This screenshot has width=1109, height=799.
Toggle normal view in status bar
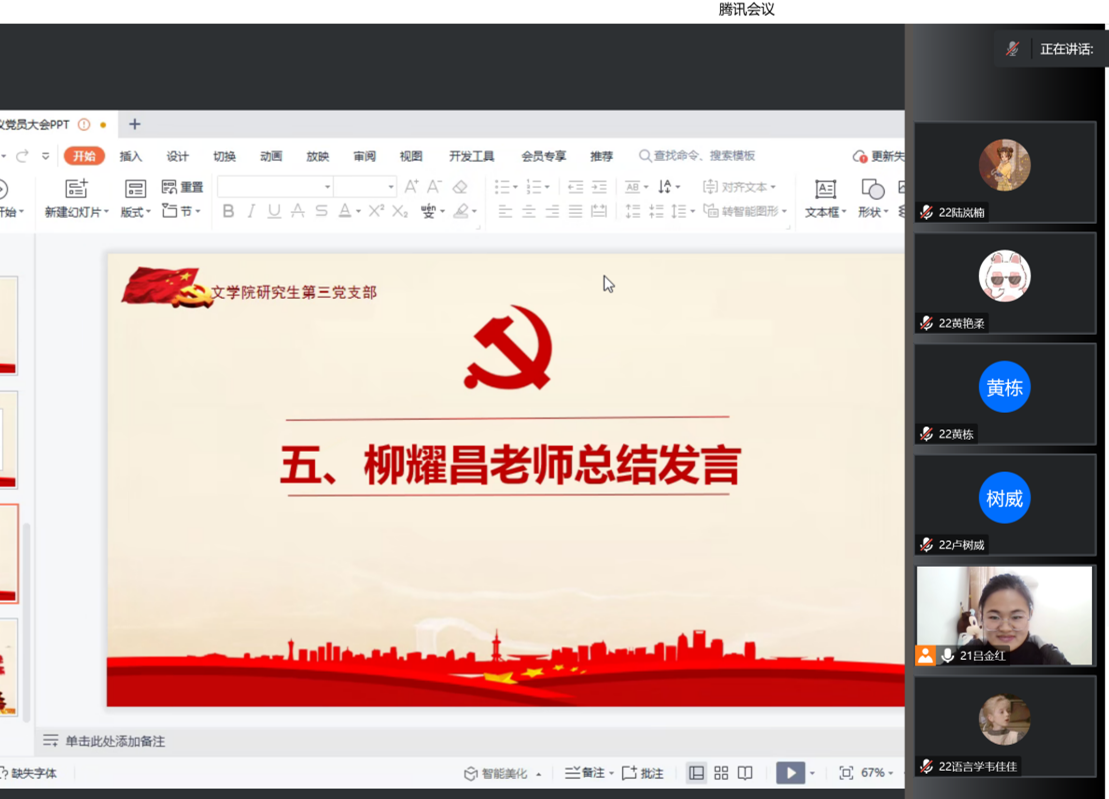[x=697, y=773]
